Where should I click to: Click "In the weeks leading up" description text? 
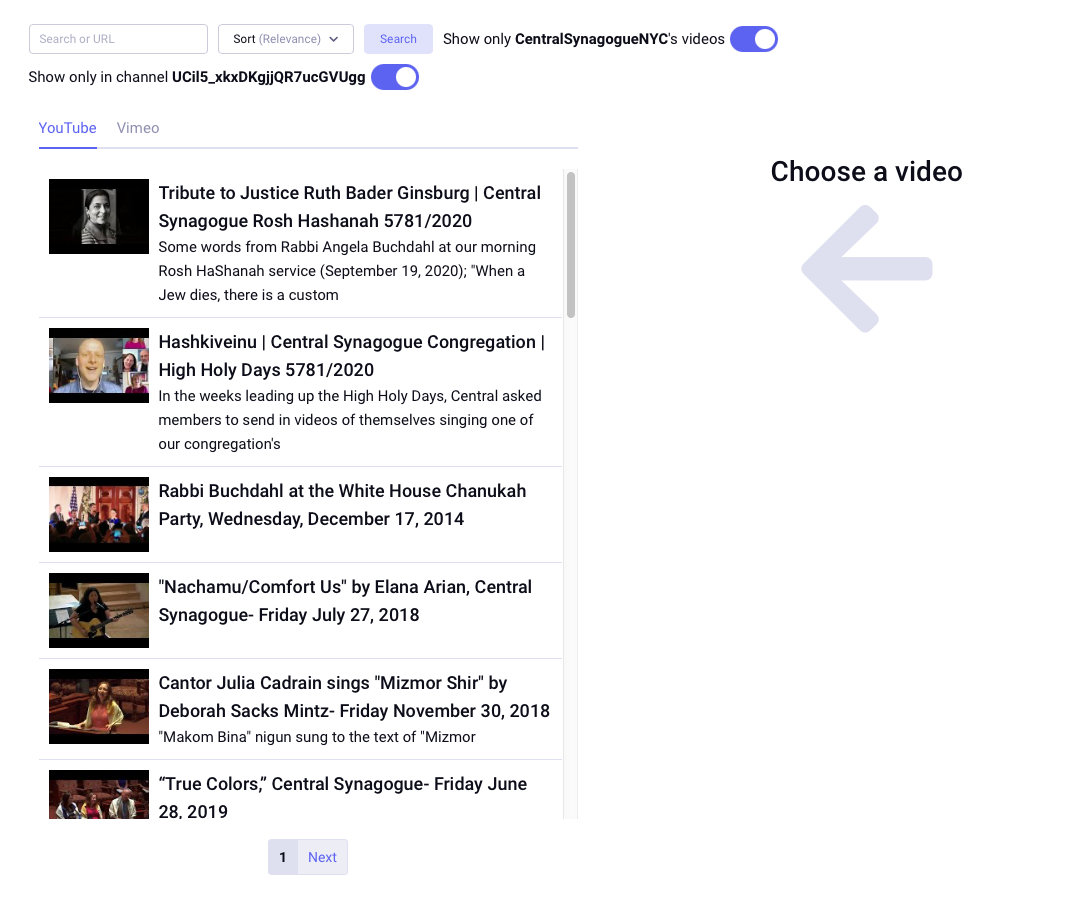tap(350, 420)
